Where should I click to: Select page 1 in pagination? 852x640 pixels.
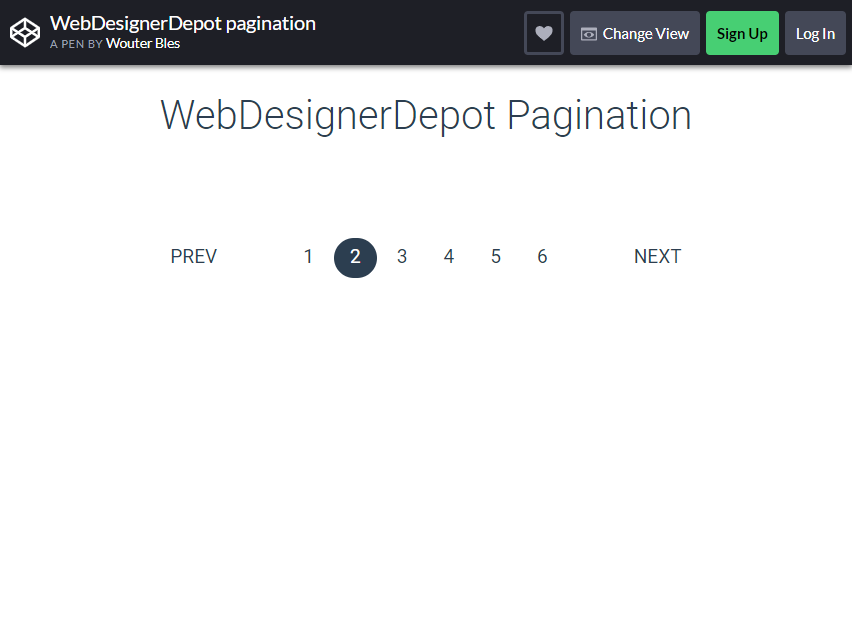tap(308, 256)
